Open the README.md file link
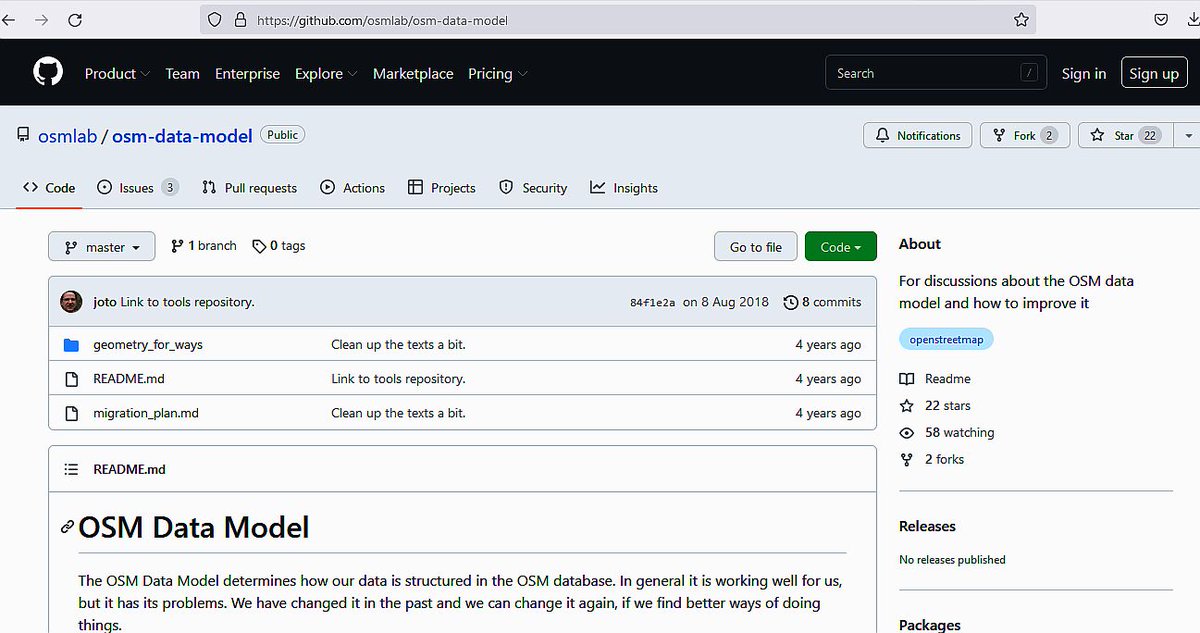 pos(129,379)
